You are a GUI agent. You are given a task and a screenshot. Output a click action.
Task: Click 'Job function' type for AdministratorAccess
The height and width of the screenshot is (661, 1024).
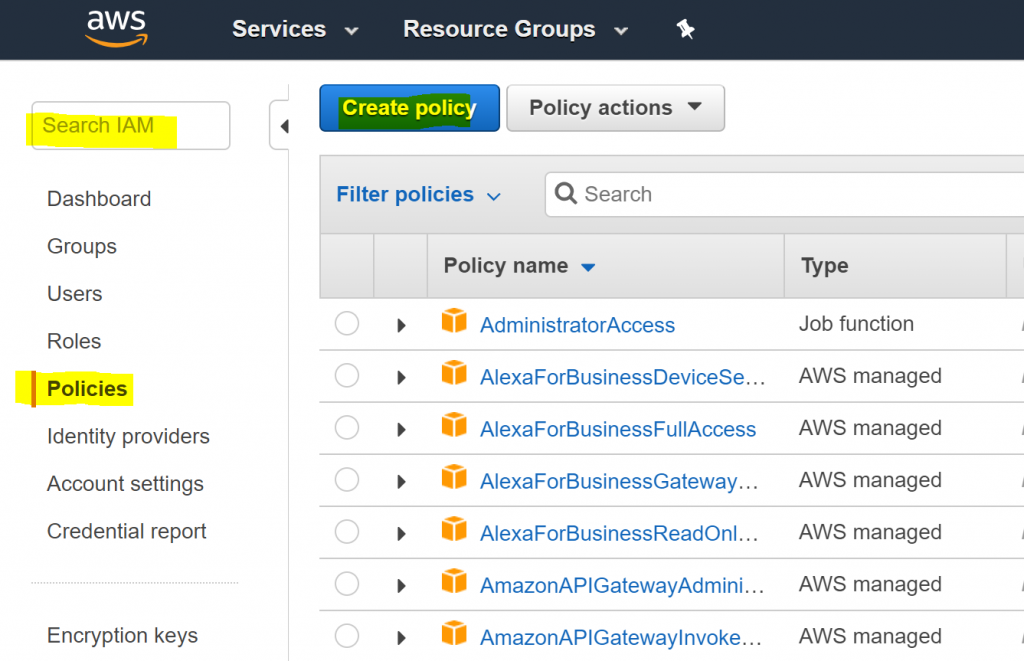[856, 324]
